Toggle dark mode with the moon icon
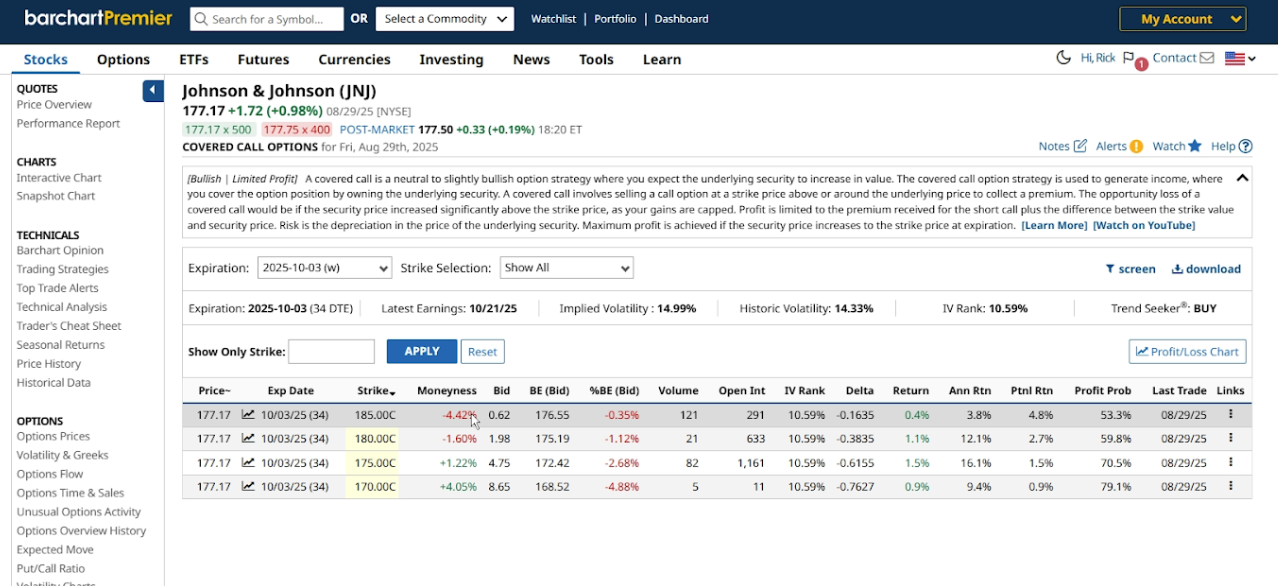Screen dimensions: 1278x586 click(x=1063, y=58)
